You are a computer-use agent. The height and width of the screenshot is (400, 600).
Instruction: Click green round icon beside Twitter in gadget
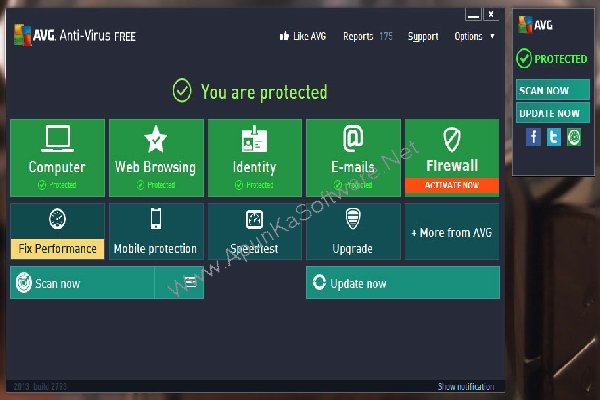574,137
